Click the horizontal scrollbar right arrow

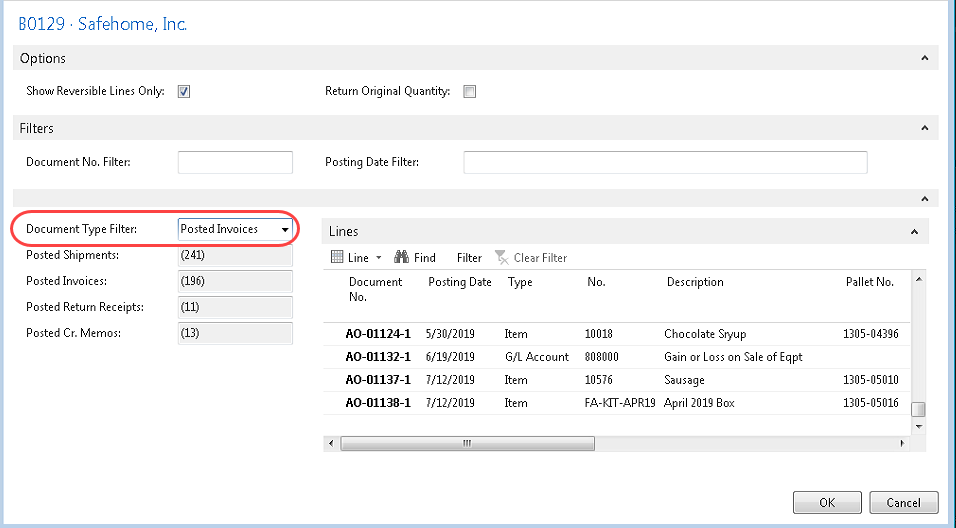(903, 442)
